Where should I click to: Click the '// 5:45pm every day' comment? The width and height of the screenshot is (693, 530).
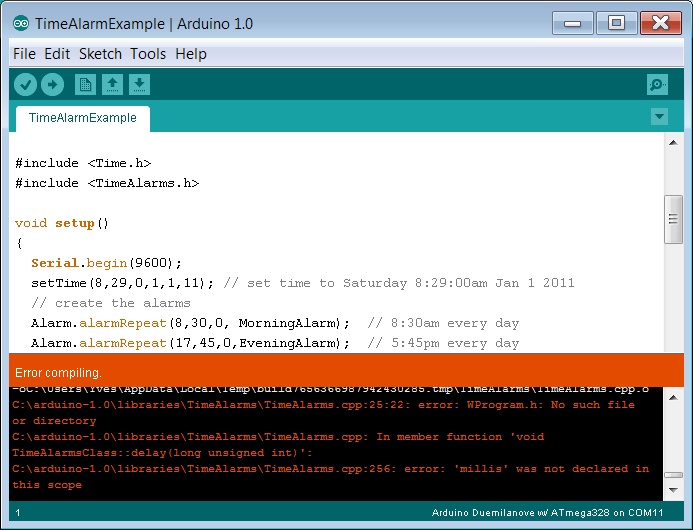pos(443,343)
